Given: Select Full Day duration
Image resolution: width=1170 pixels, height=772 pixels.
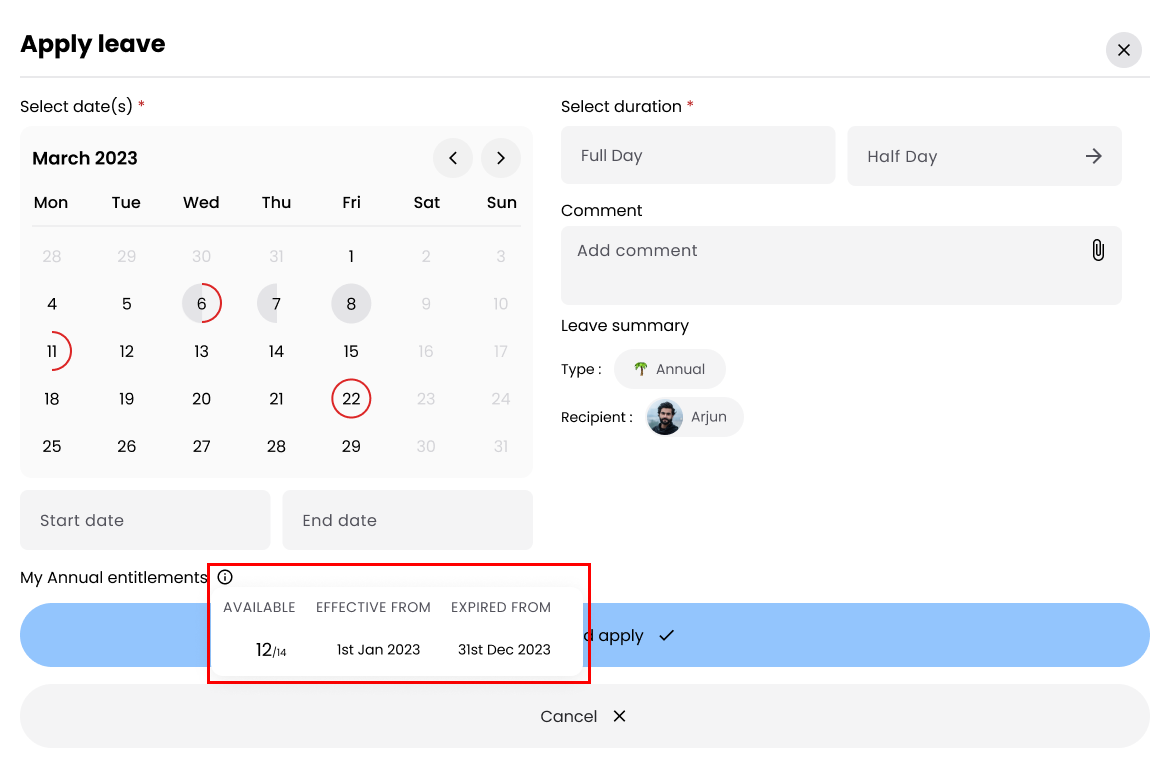Looking at the screenshot, I should [697, 155].
